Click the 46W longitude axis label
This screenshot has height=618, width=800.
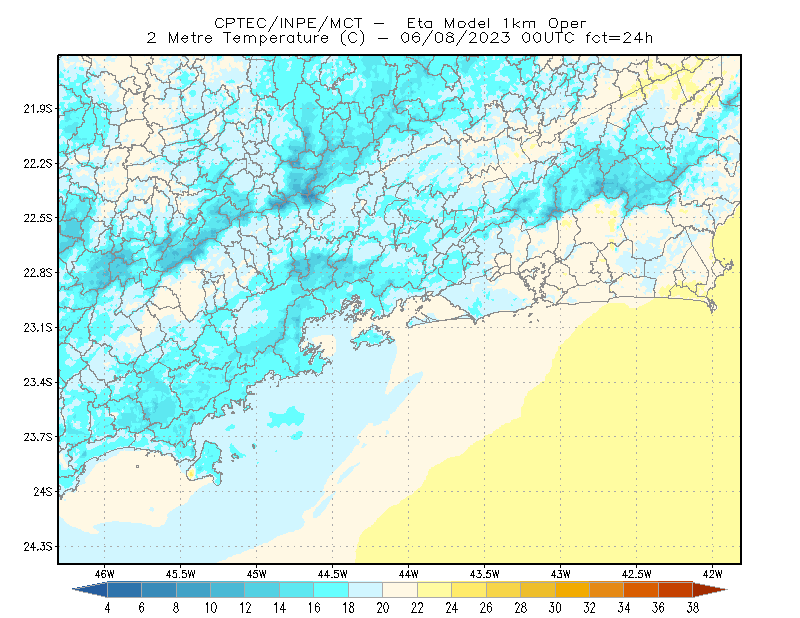[104, 574]
